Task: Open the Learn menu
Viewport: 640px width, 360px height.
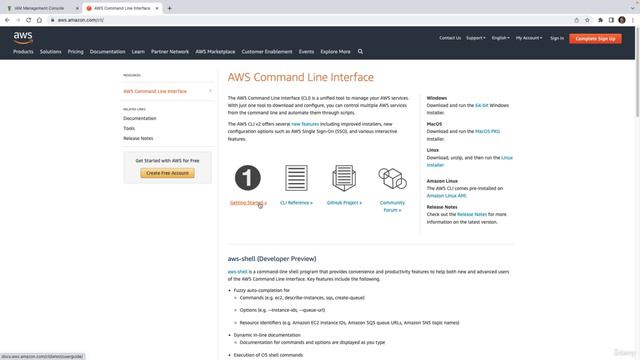Action: pos(138,52)
